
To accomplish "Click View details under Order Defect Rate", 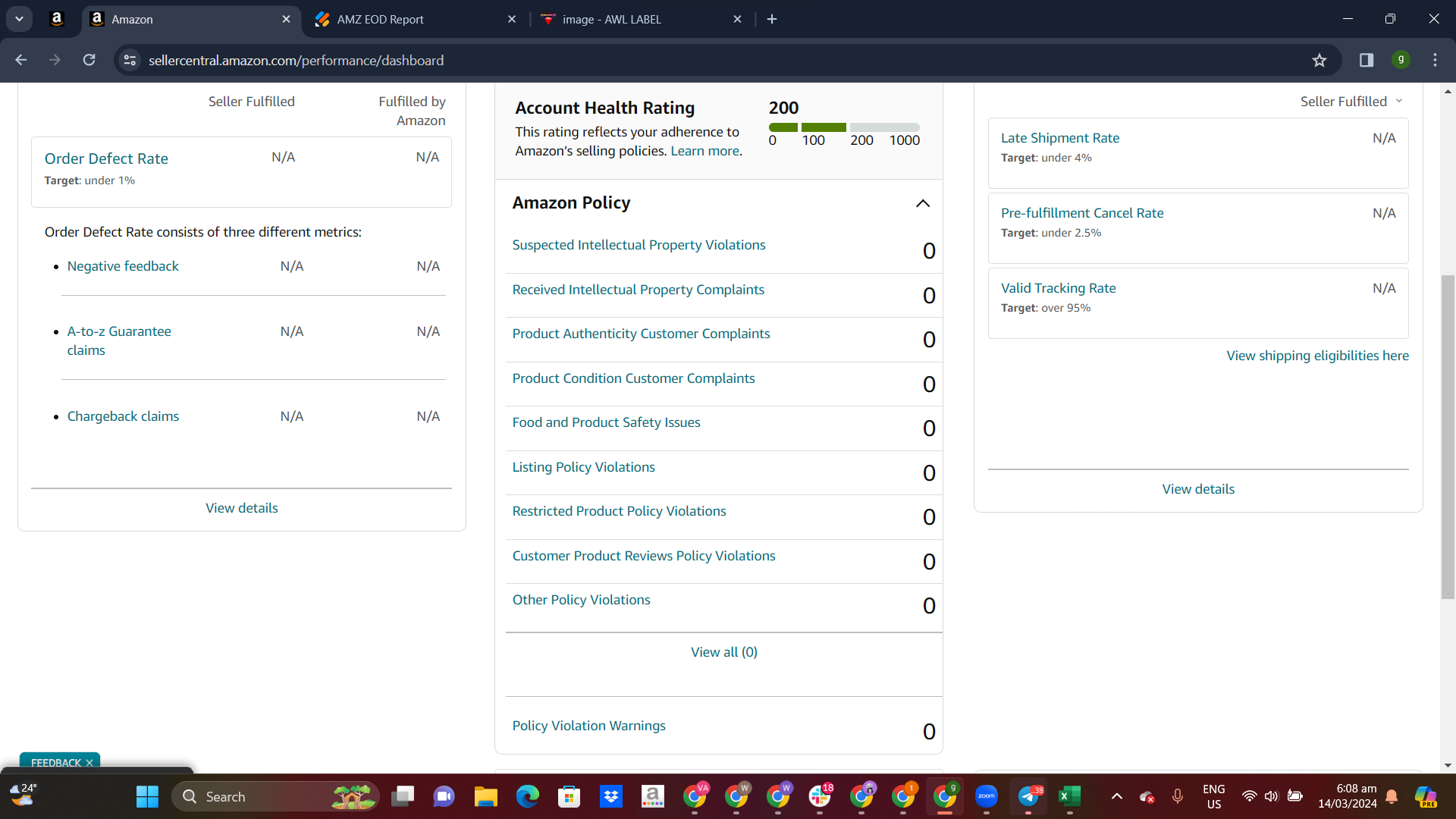I will point(242,508).
